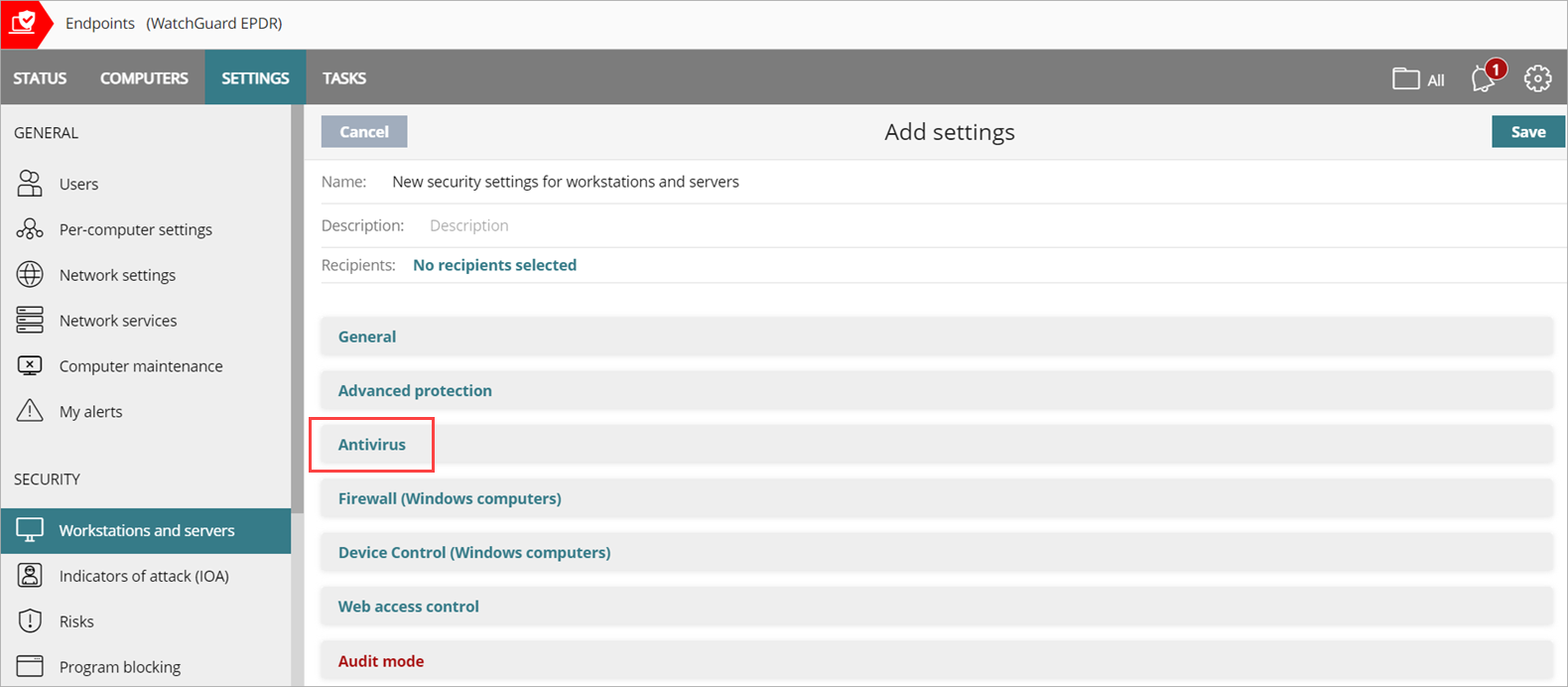Image resolution: width=1568 pixels, height=687 pixels.
Task: Click the All folder filter icon
Action: pyautogui.click(x=1405, y=79)
